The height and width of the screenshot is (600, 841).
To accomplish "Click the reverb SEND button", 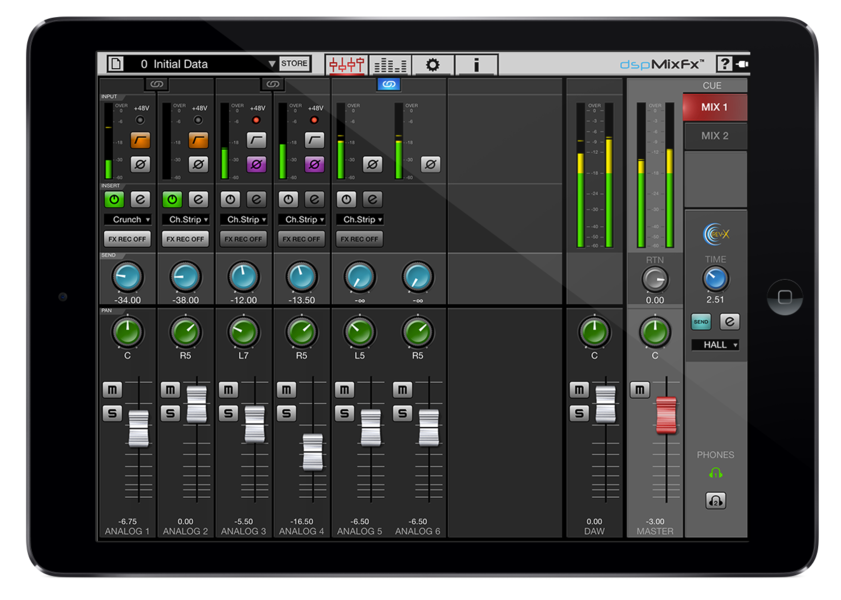I will 700,322.
